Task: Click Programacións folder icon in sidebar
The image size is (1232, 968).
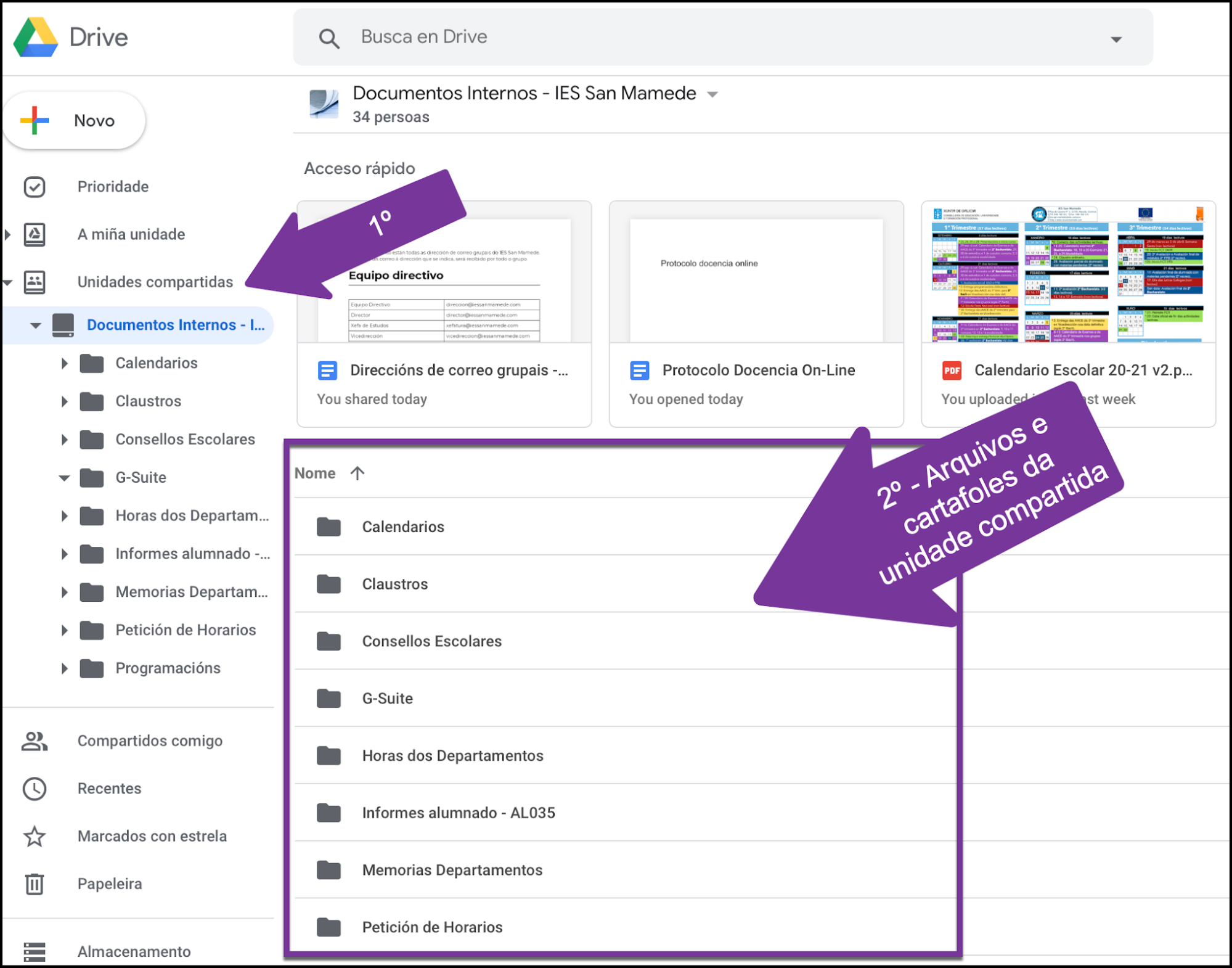Action: pyautogui.click(x=92, y=668)
